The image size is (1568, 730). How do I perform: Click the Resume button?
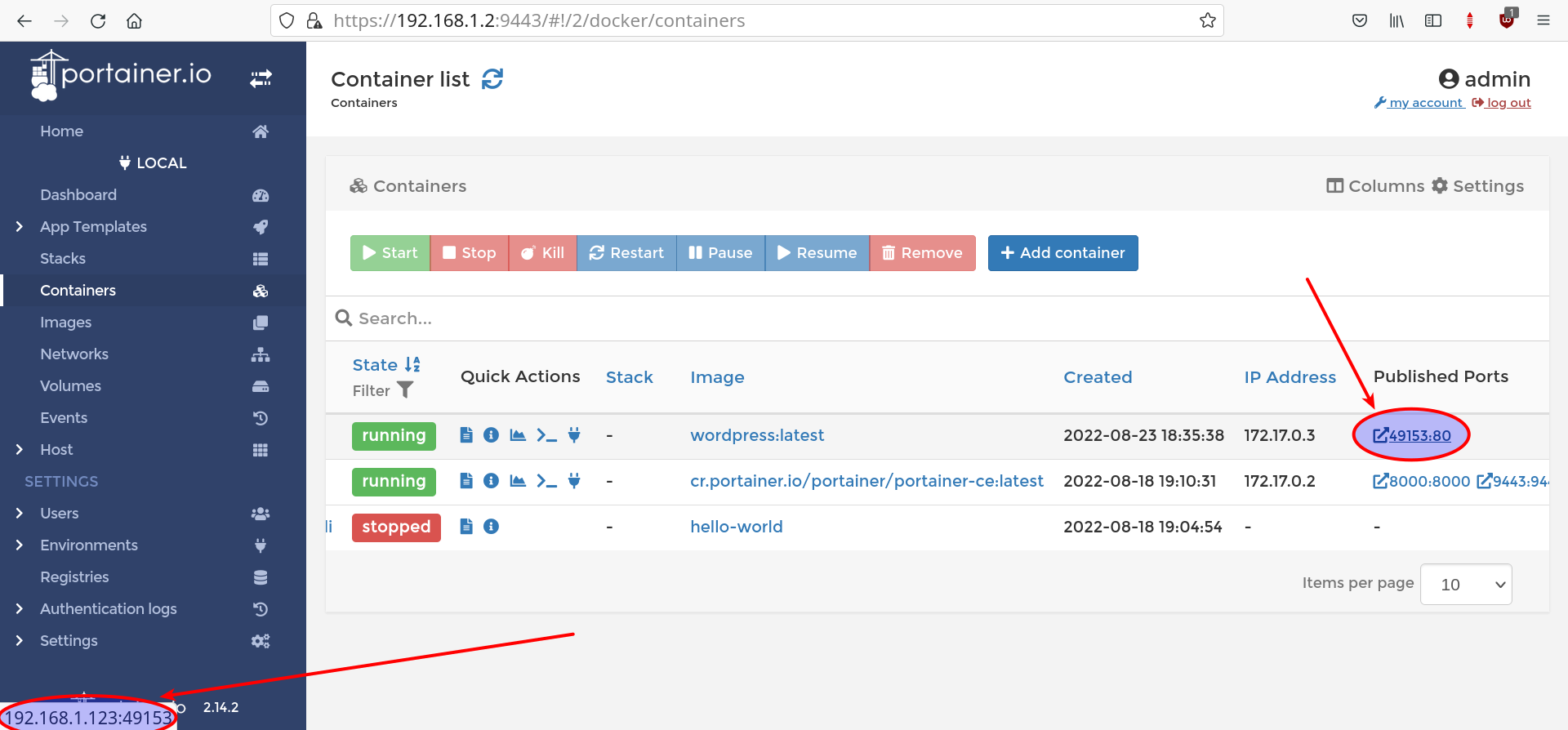pos(817,253)
